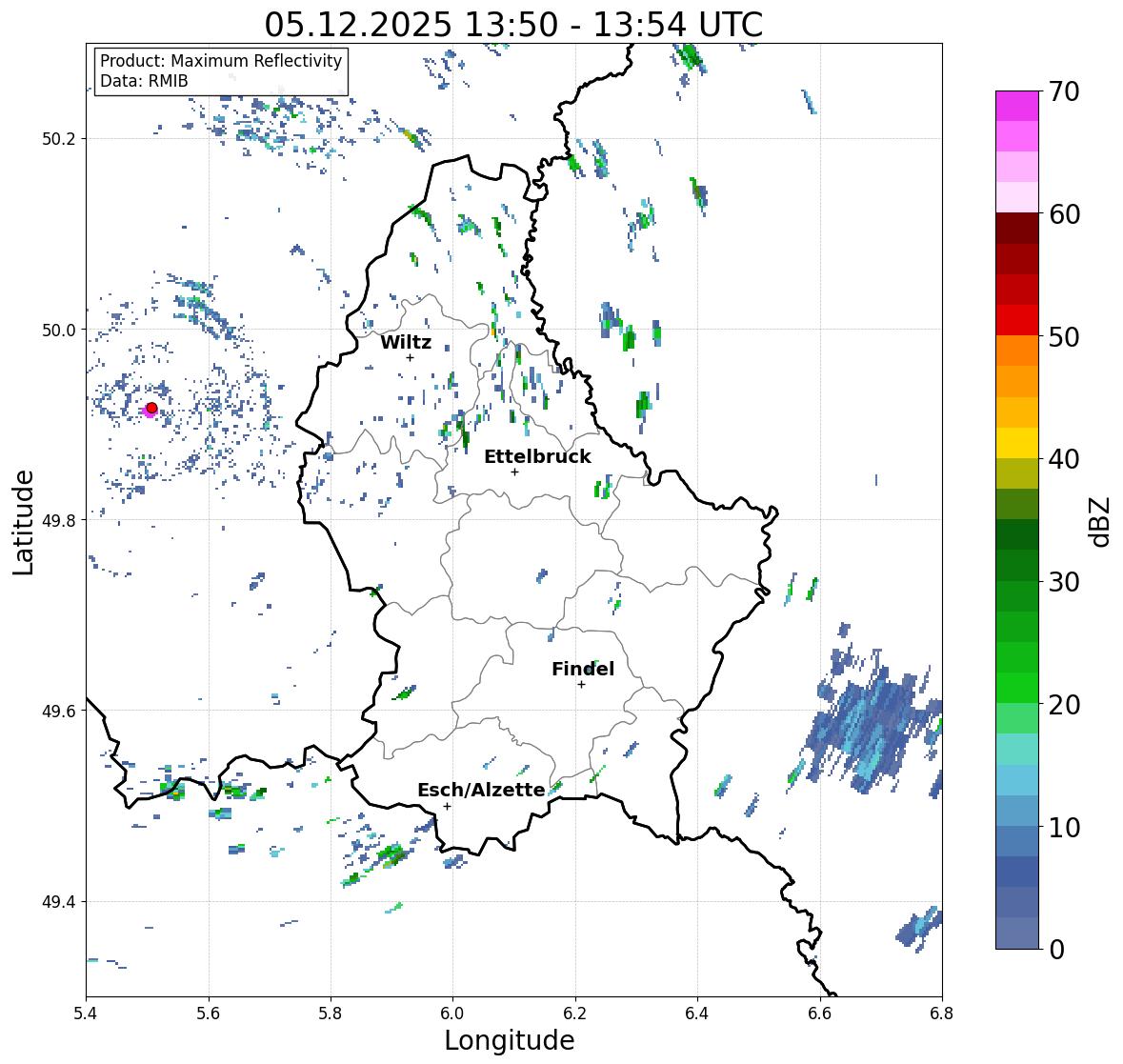
Task: Click the Esch/Alzette station cross marker
Action: click(447, 806)
